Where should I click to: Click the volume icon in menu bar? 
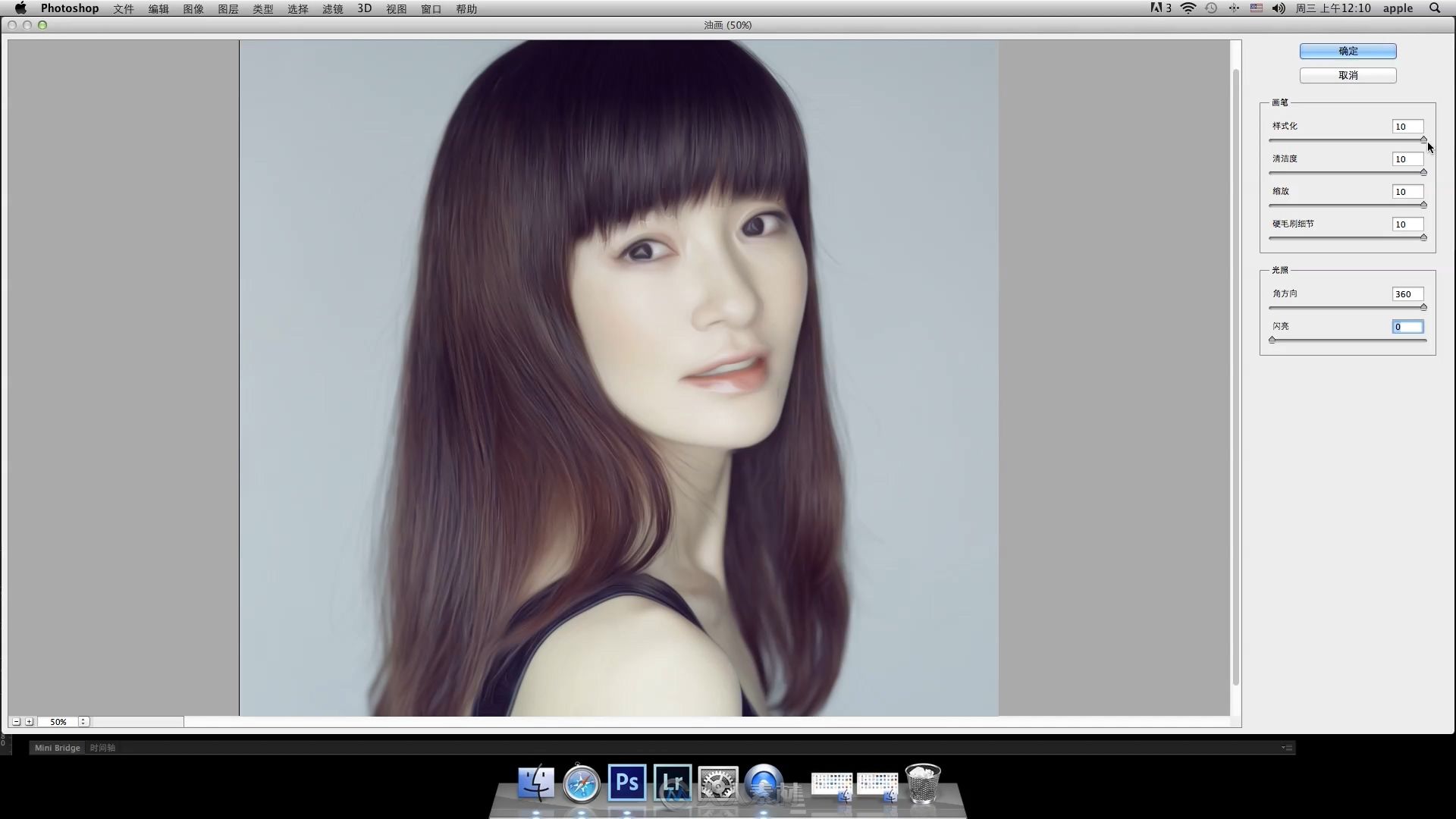tap(1279, 8)
